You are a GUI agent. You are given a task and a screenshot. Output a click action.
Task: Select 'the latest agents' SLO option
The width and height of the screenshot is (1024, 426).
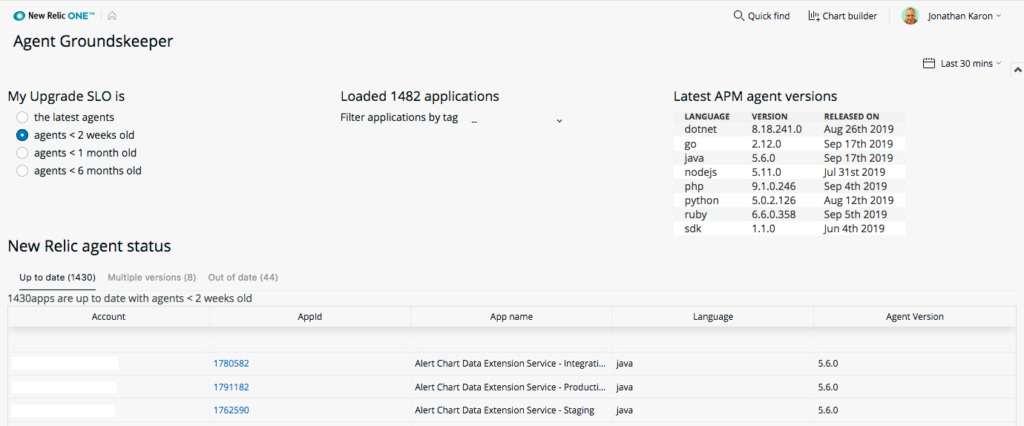coord(22,118)
